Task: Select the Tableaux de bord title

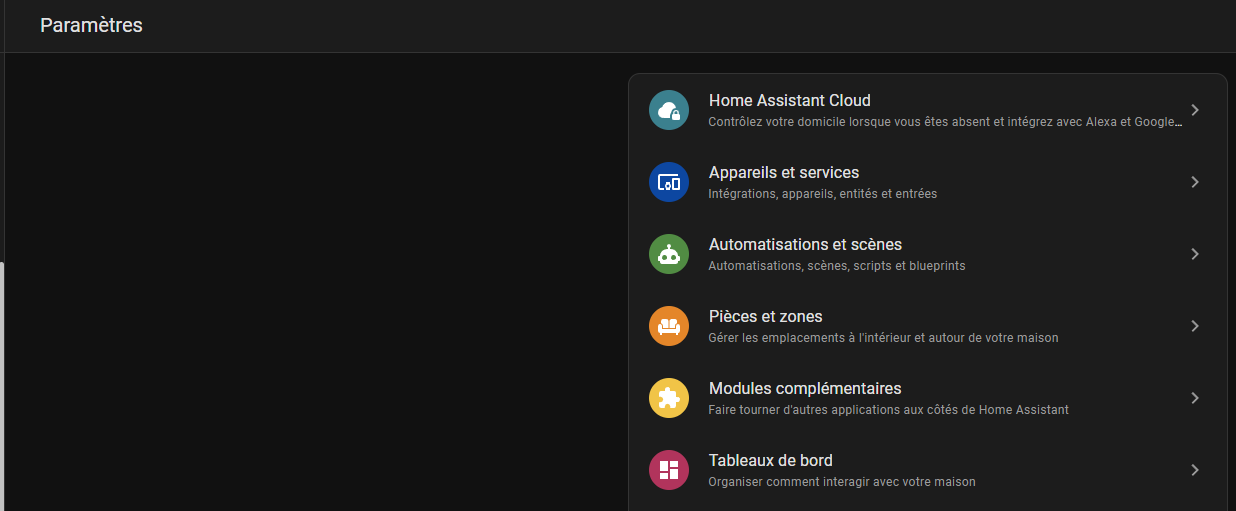Action: click(770, 460)
